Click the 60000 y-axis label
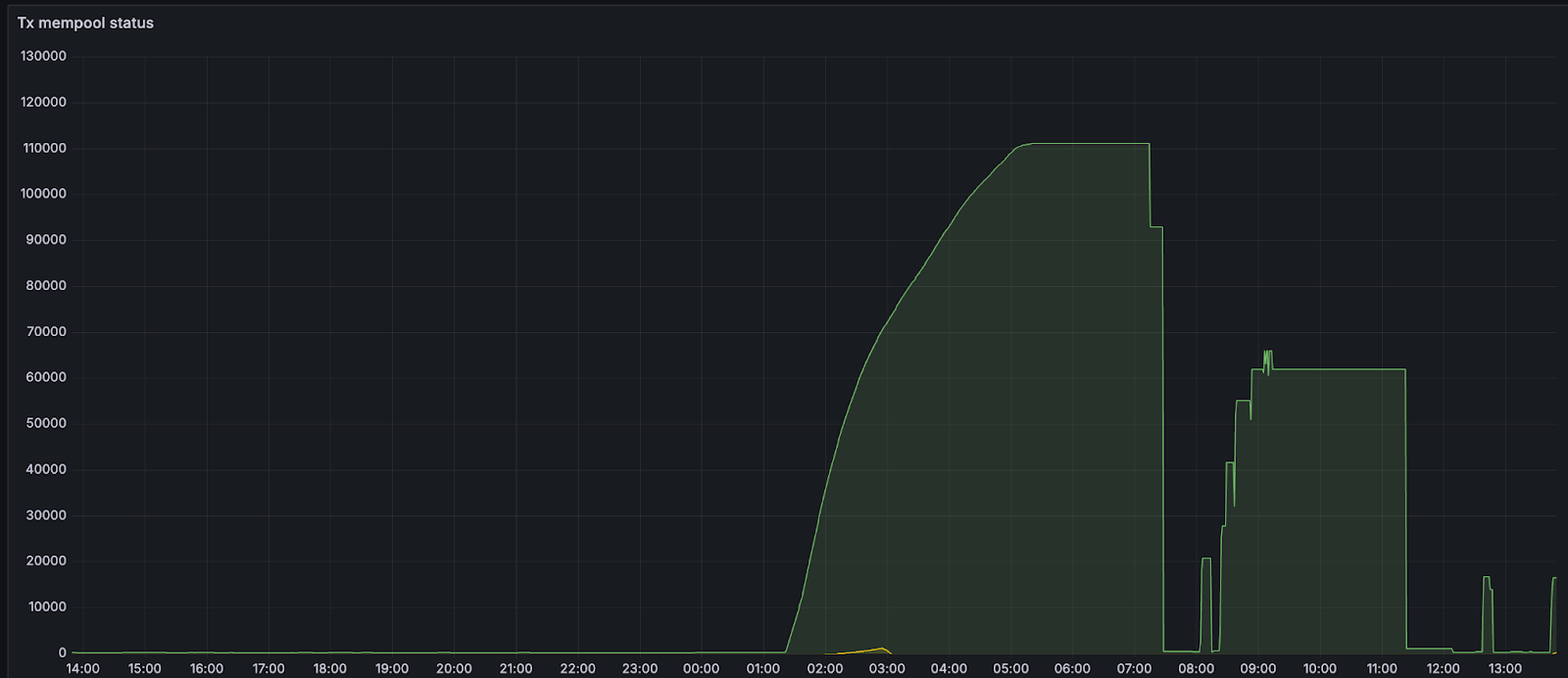The image size is (1568, 678). point(47,377)
